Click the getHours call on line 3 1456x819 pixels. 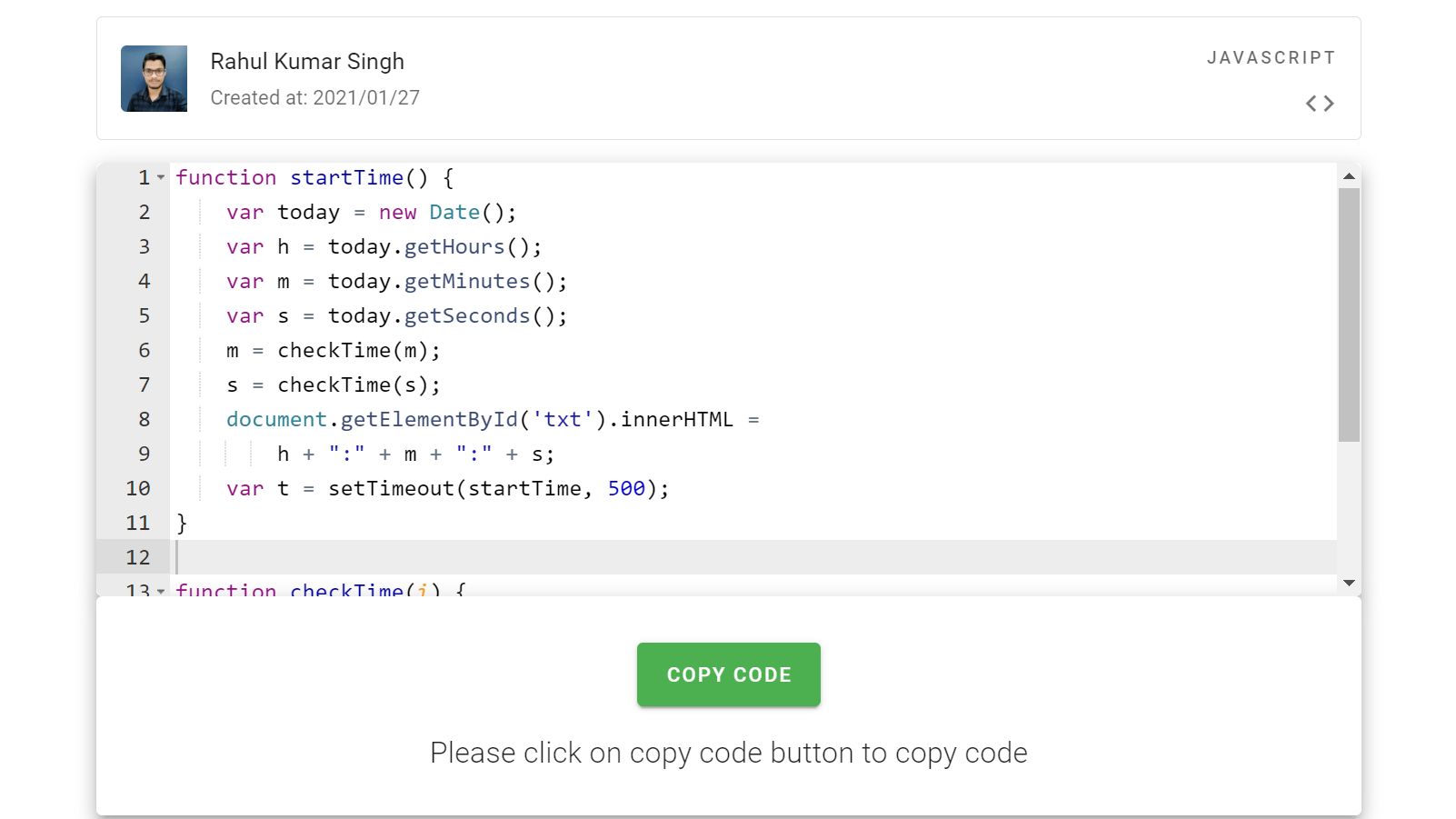click(454, 246)
